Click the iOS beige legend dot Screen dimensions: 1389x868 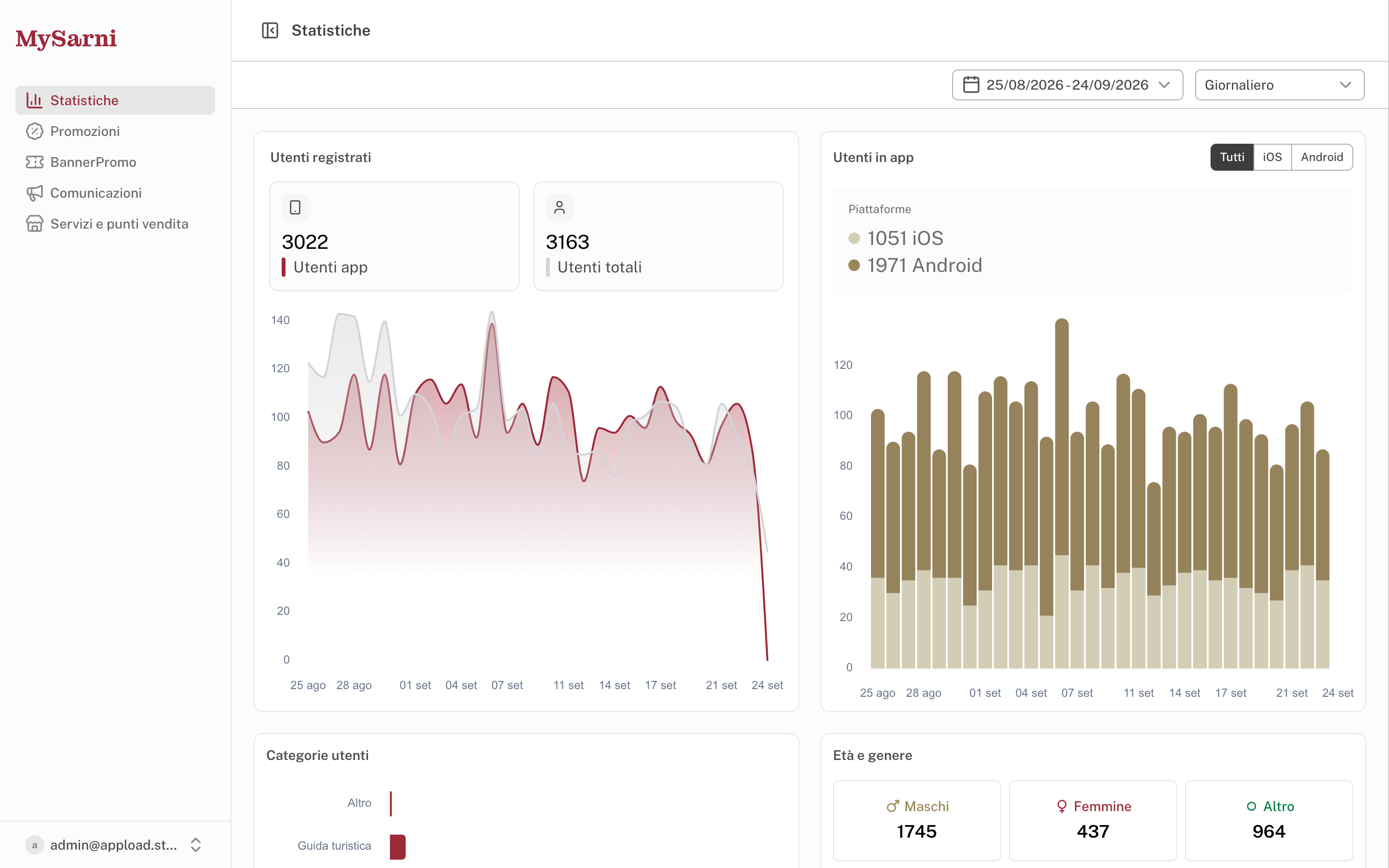point(854,238)
